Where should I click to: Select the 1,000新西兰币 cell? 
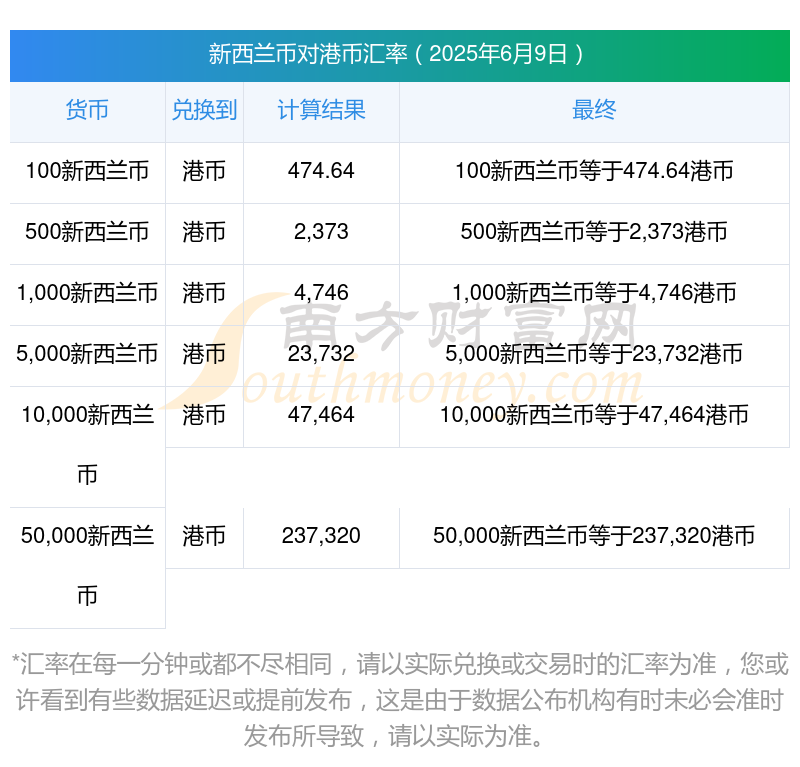[x=87, y=293]
